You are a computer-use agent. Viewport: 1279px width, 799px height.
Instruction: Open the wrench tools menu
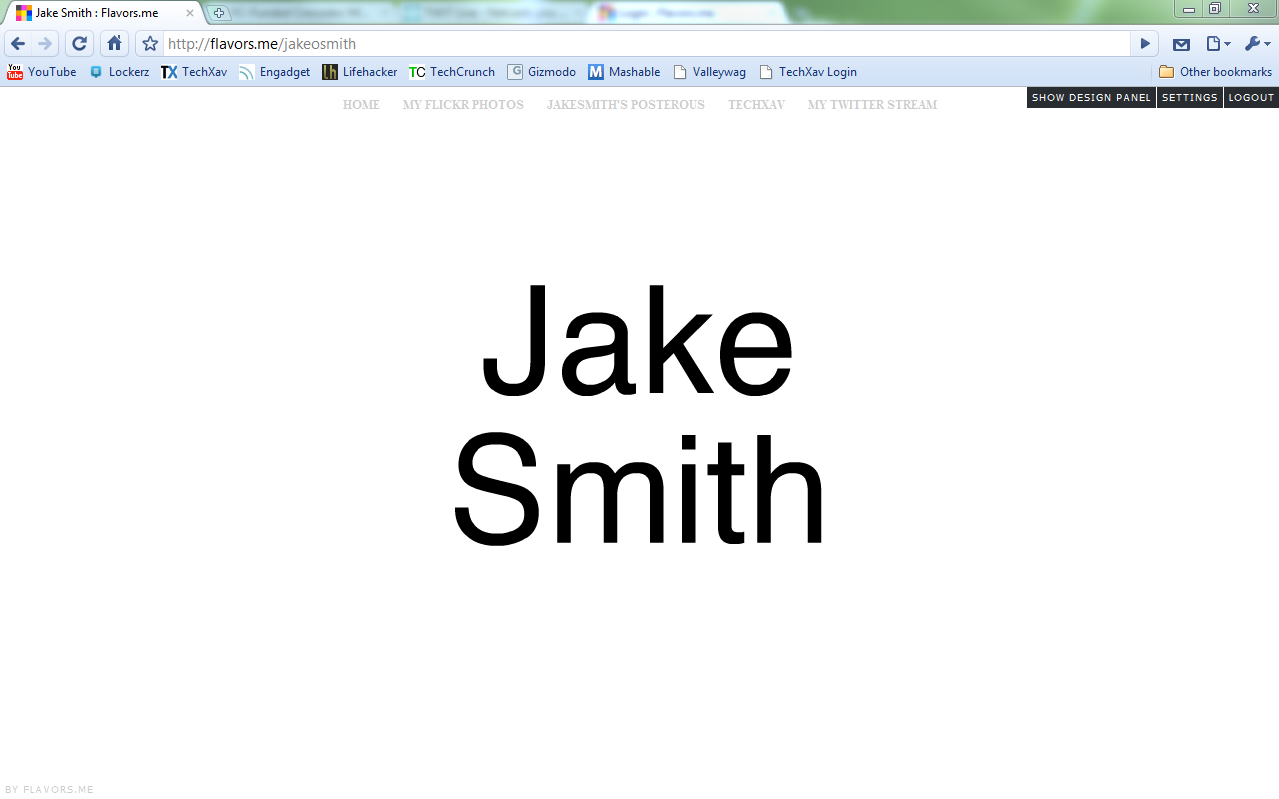point(1256,44)
